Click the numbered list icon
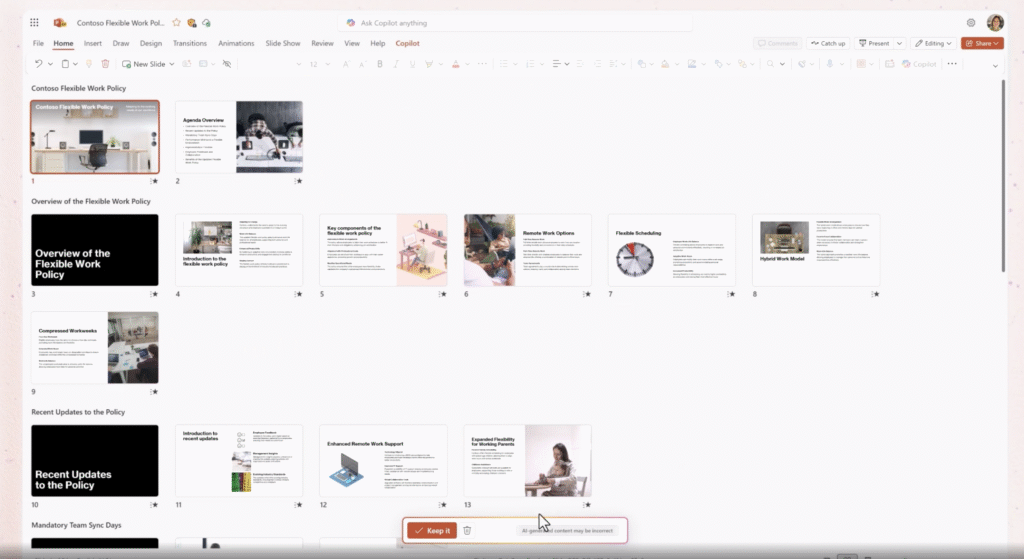This screenshot has height=559, width=1024. pyautogui.click(x=530, y=64)
